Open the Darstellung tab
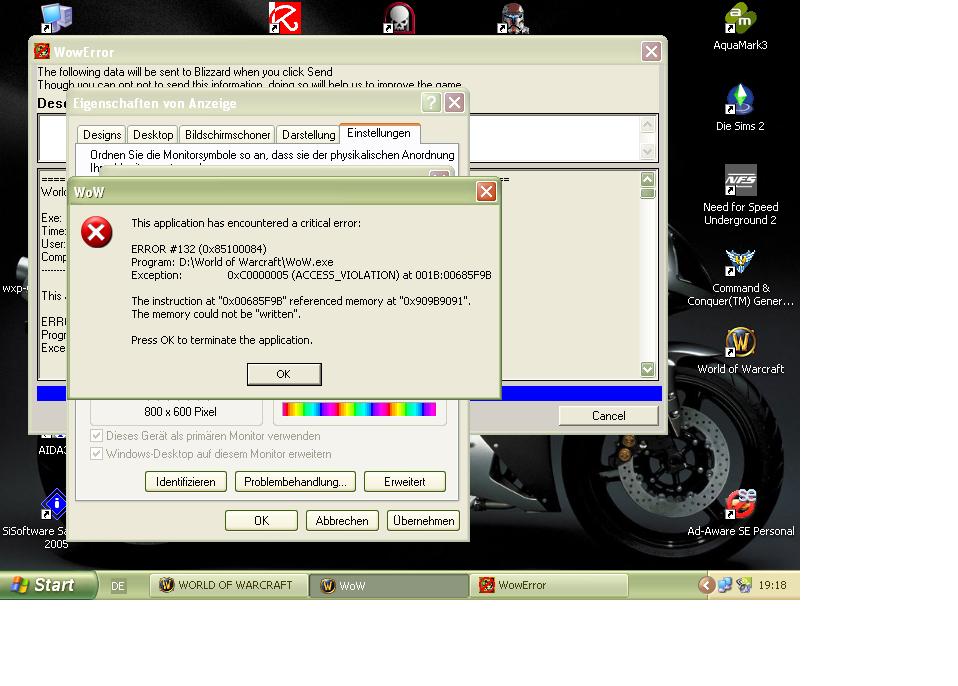Screen dimensions: 958x686 coord(309,134)
